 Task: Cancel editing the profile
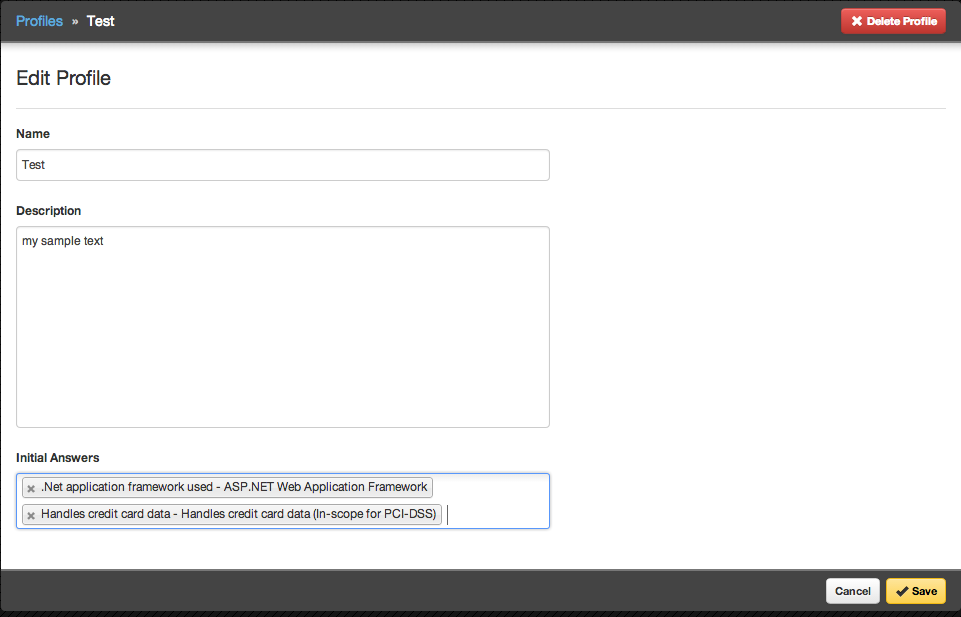(852, 591)
